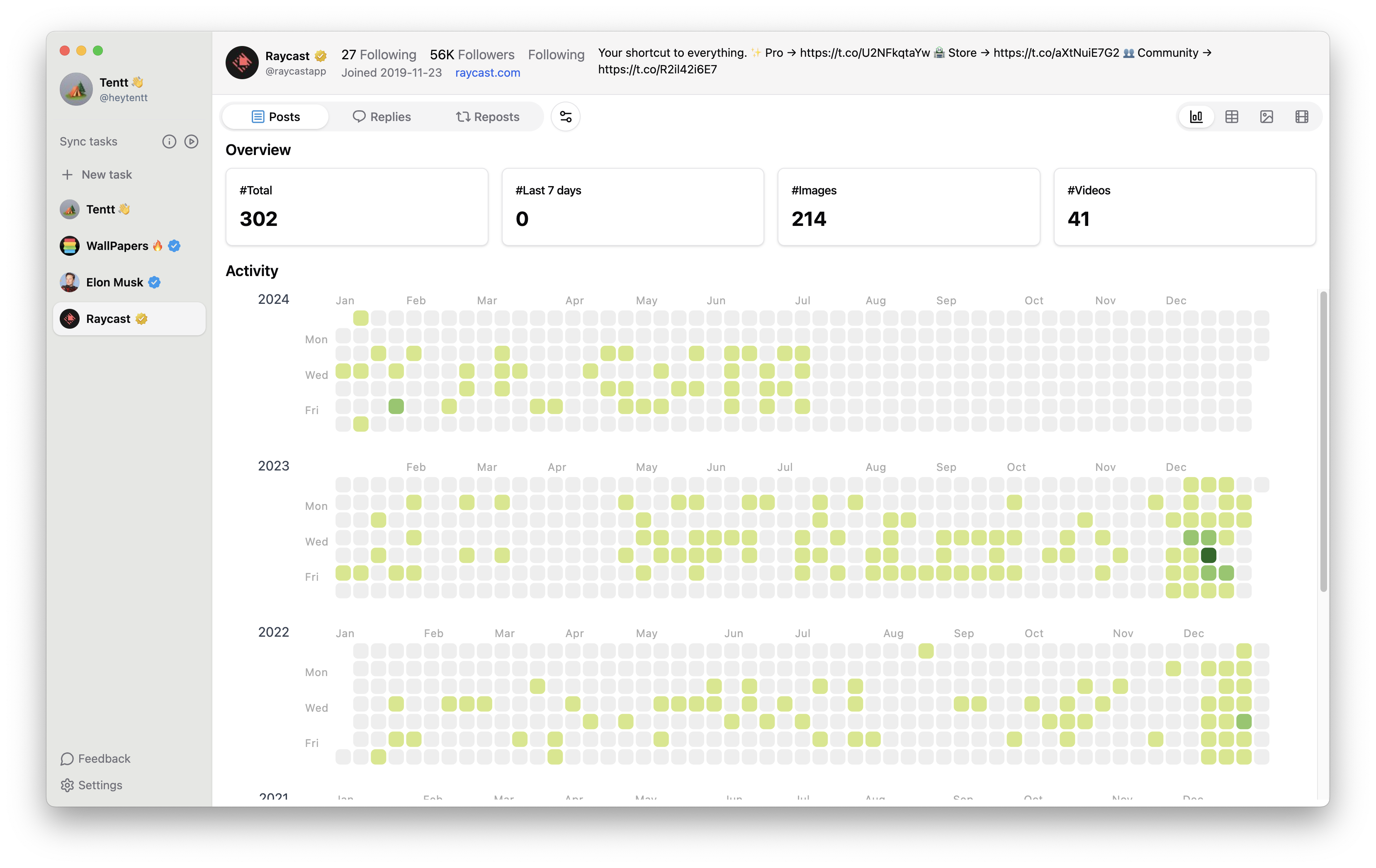Click the #Videos 41 card
1376x868 pixels.
point(1184,207)
